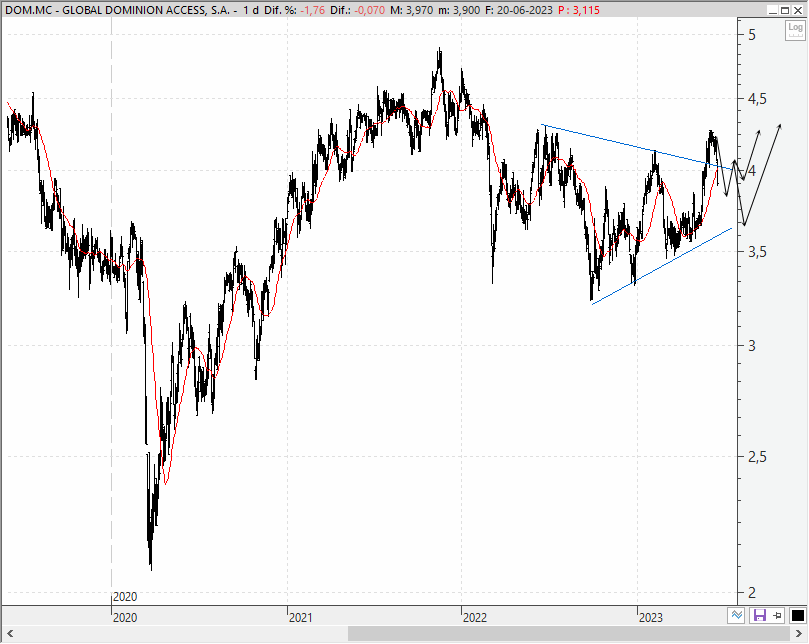This screenshot has height=644, width=809.
Task: Toggle the Log scale button
Action: click(x=795, y=30)
